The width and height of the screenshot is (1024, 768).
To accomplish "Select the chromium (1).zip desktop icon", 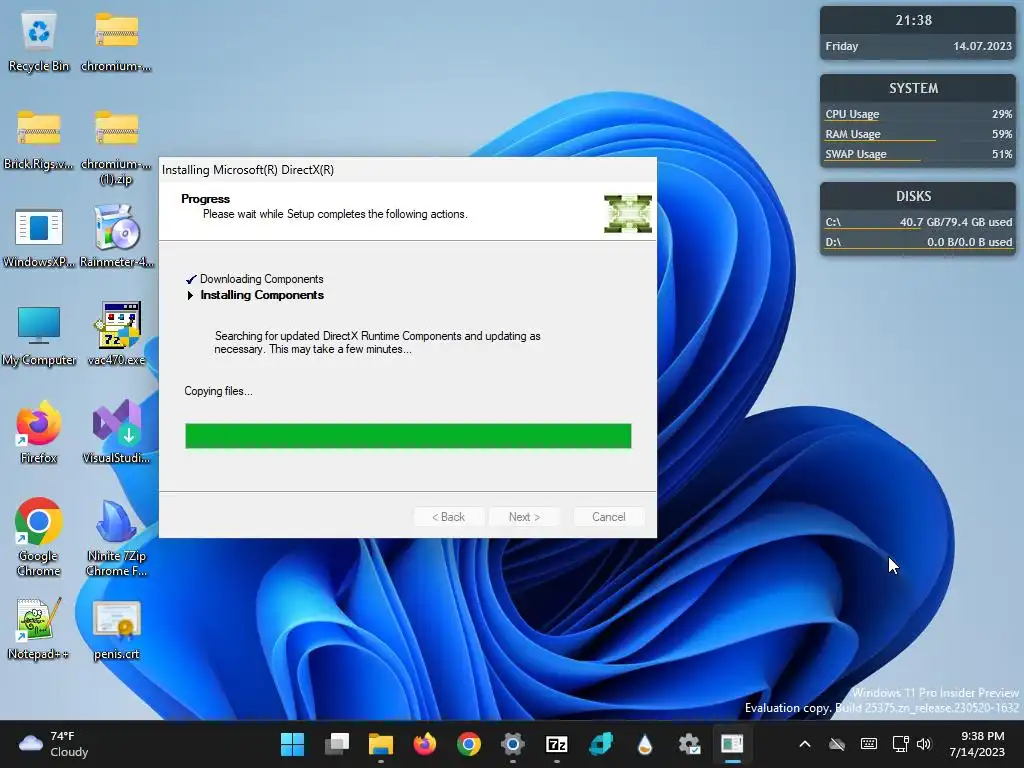I will 116,147.
